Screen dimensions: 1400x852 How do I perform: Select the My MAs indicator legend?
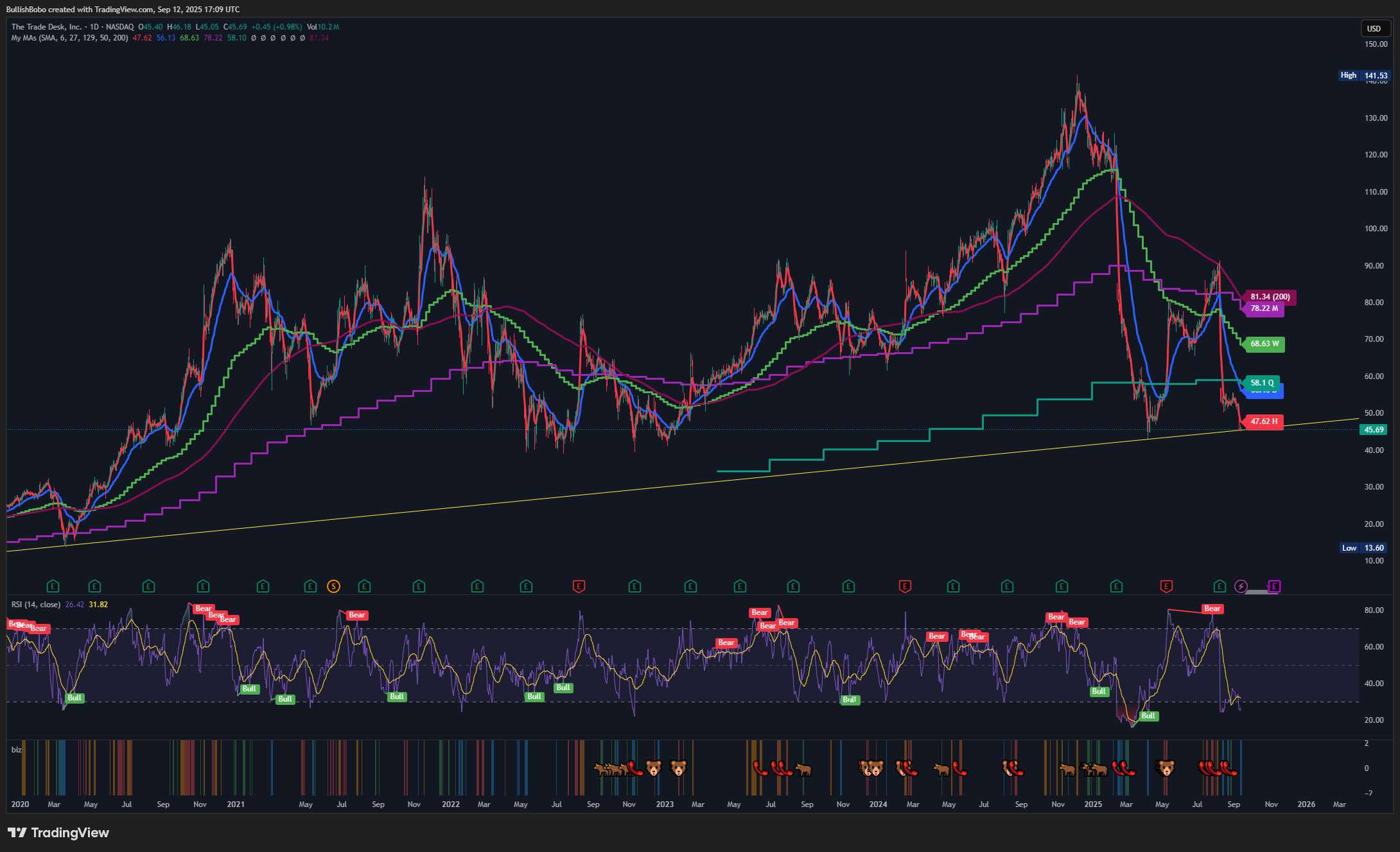[69, 38]
